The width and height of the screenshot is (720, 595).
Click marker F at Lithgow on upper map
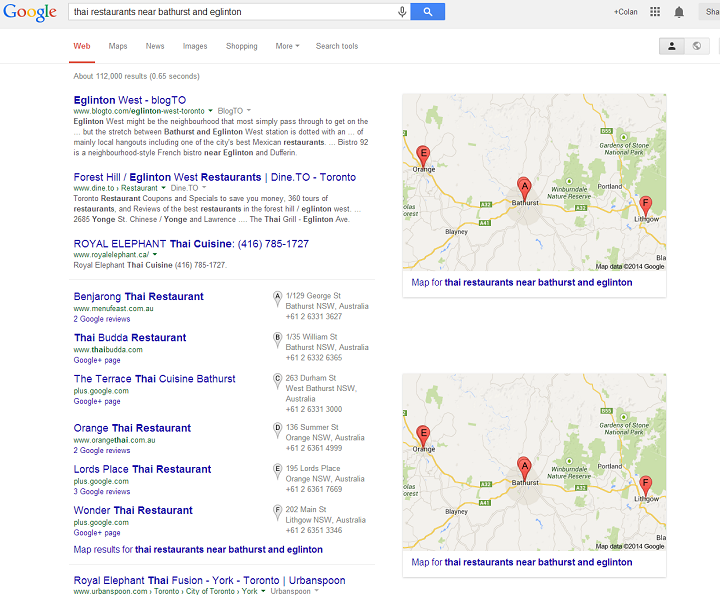(x=646, y=206)
